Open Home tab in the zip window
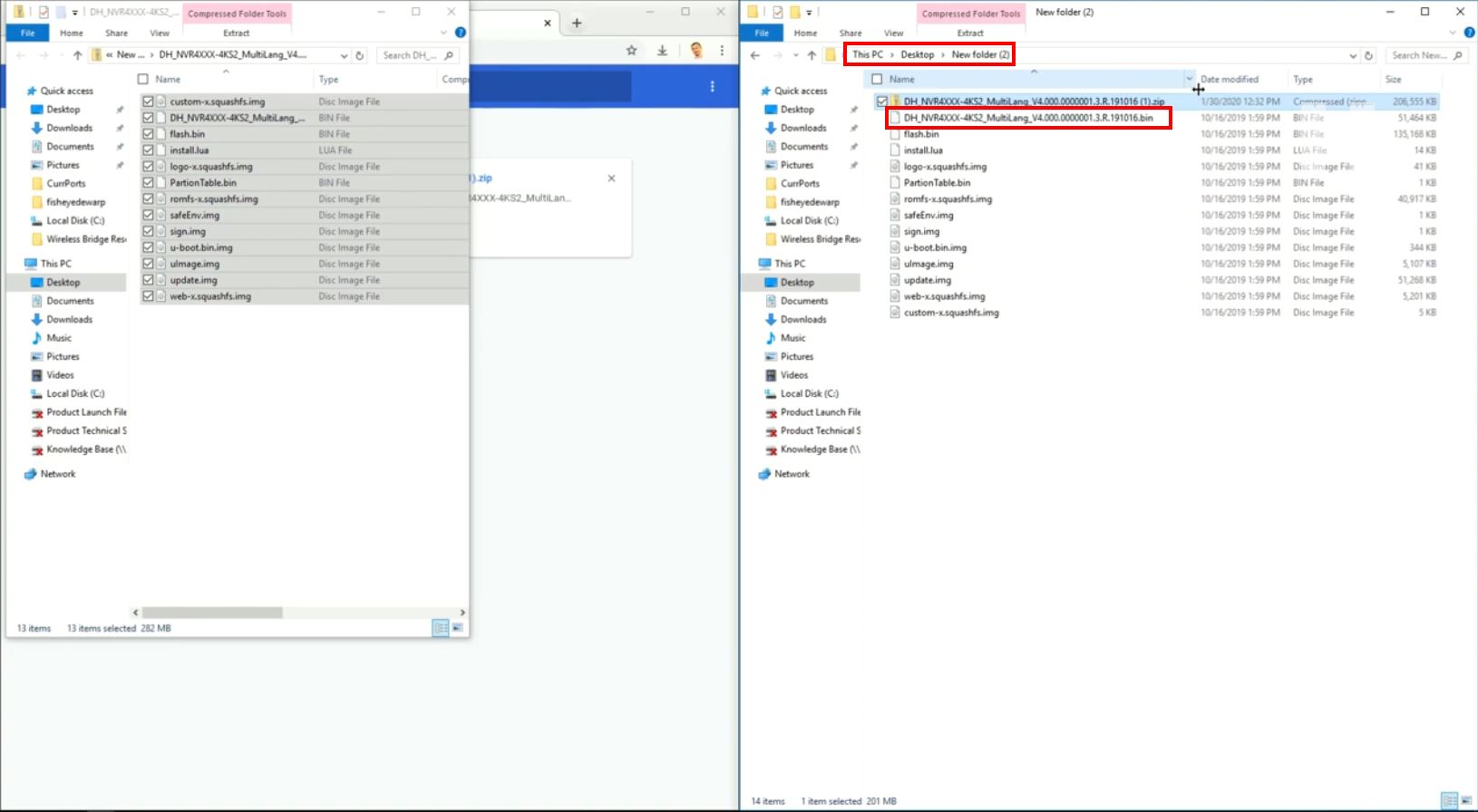Image resolution: width=1478 pixels, height=812 pixels. point(72,33)
